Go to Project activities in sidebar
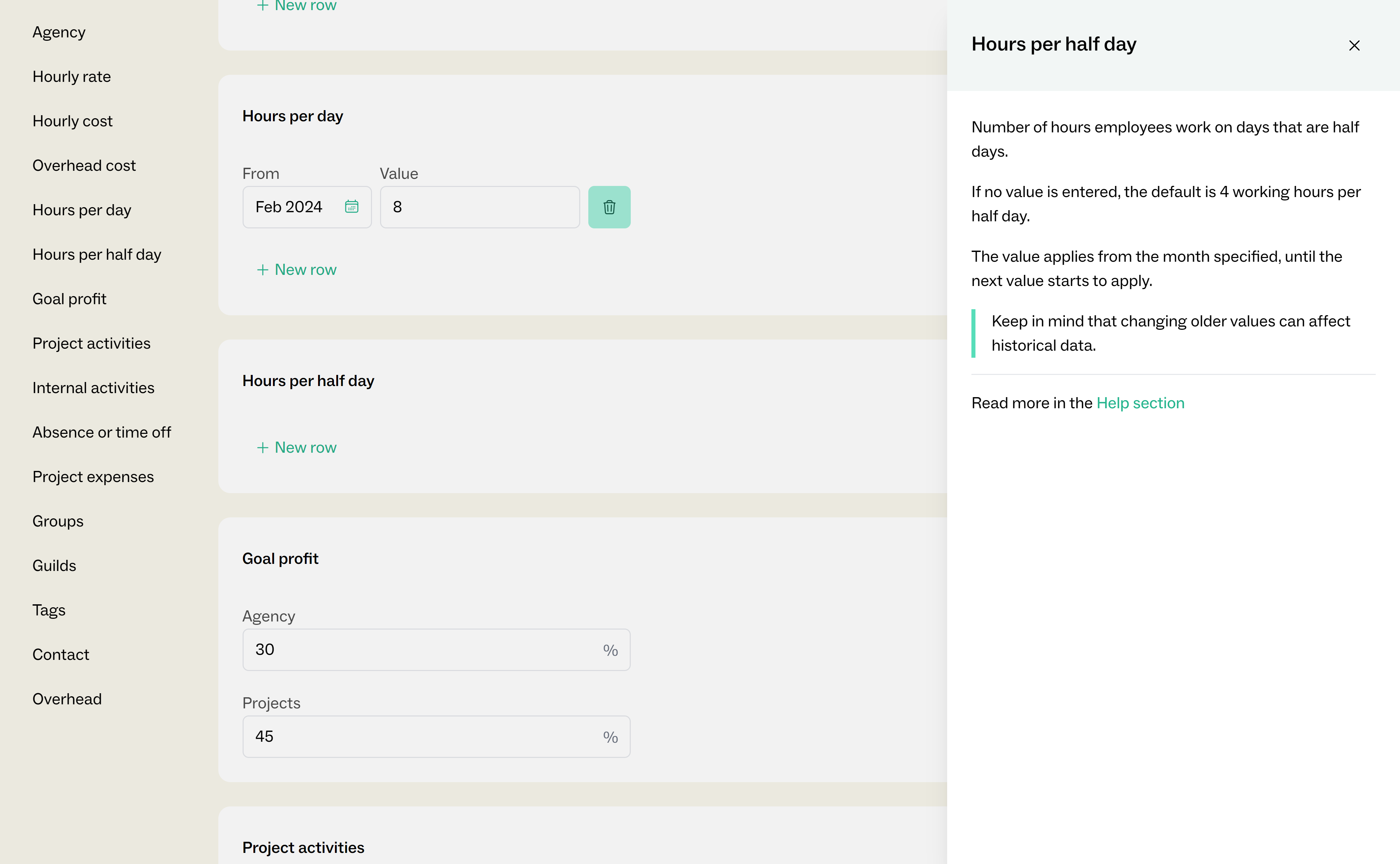 (91, 344)
